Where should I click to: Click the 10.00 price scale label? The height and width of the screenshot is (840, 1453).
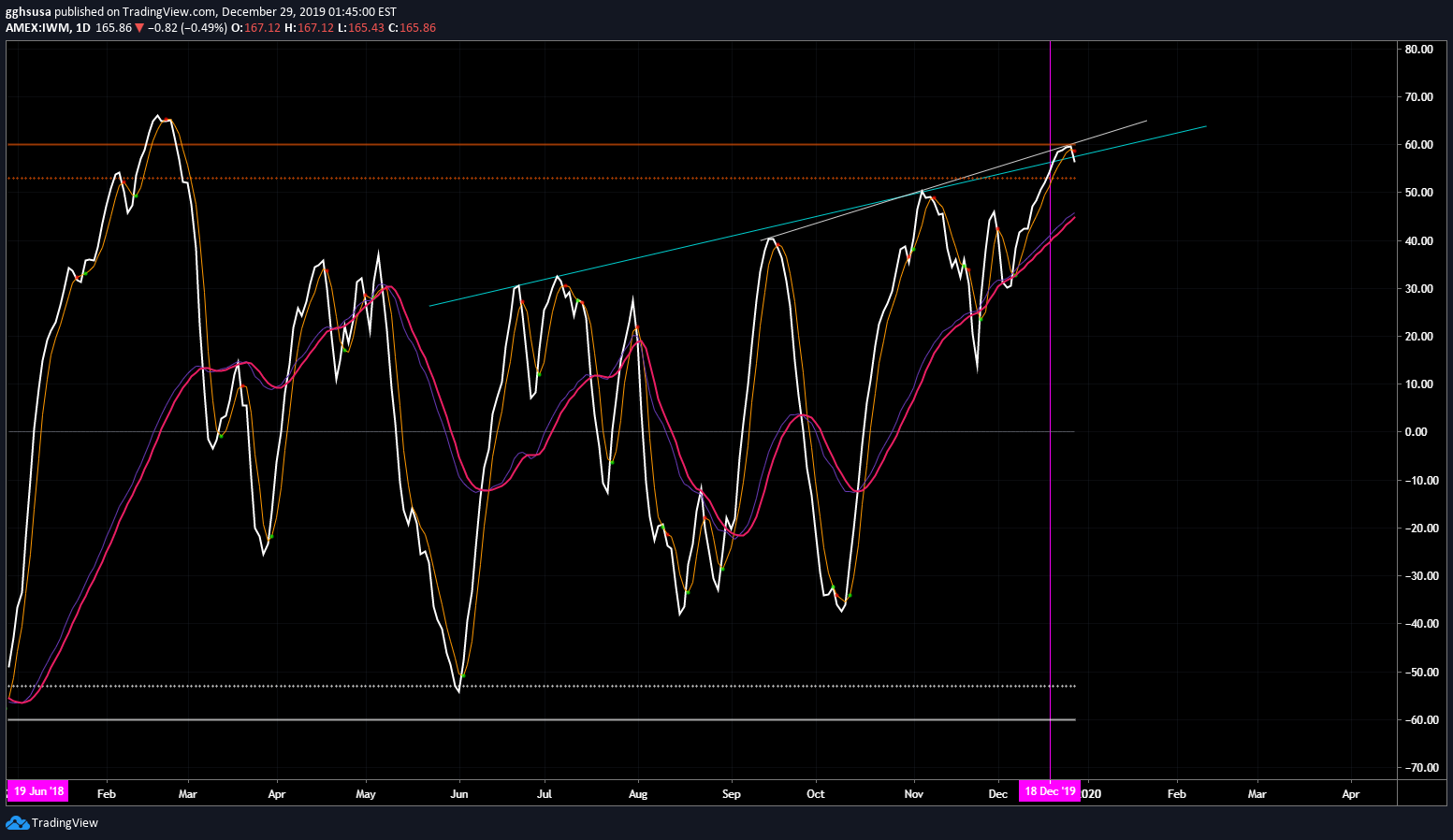[1418, 384]
